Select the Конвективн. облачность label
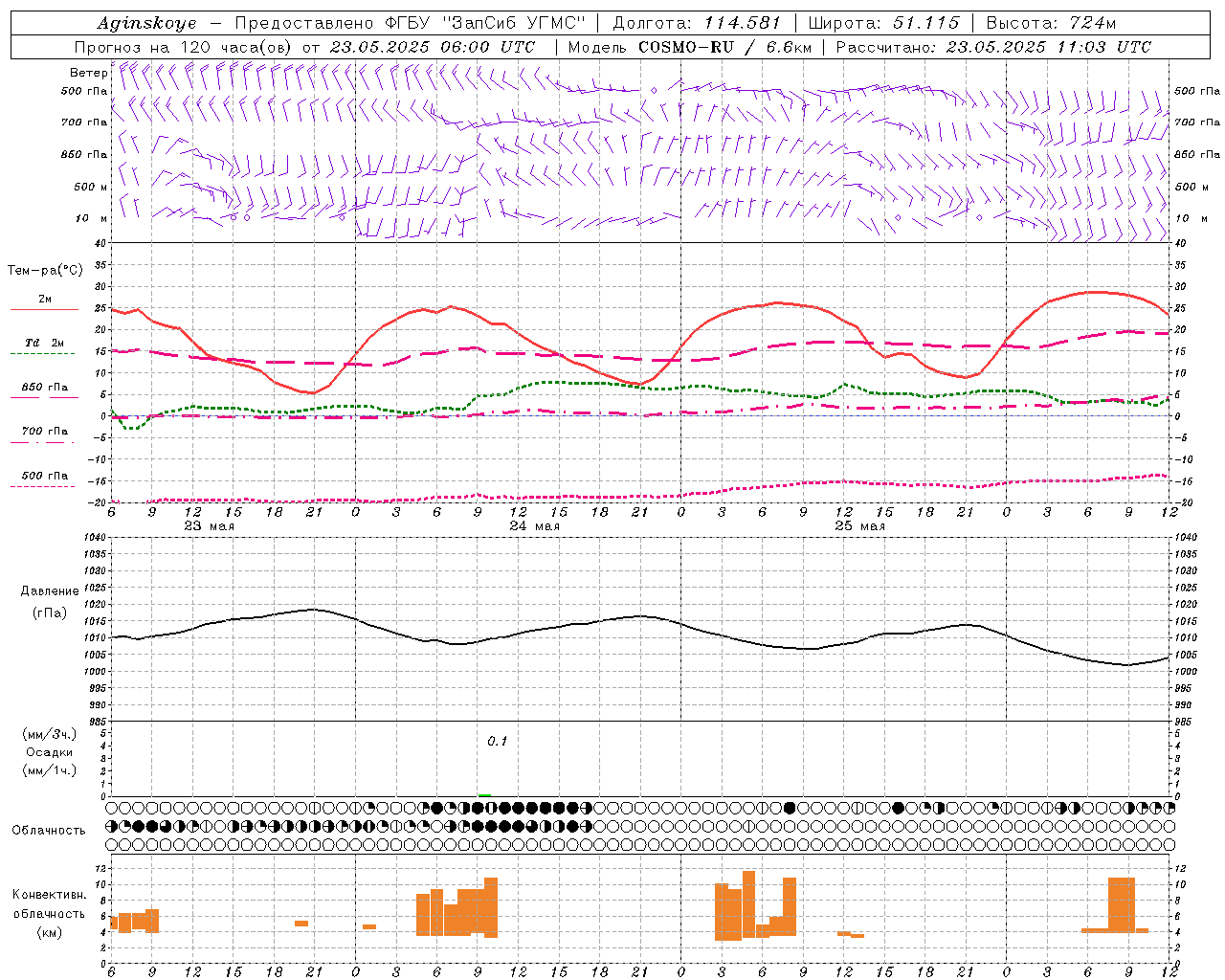 (50, 904)
